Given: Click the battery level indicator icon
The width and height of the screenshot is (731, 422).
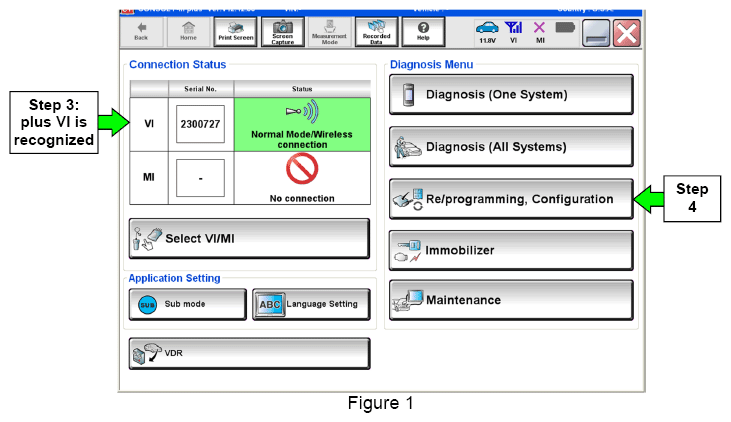Looking at the screenshot, I should [565, 28].
